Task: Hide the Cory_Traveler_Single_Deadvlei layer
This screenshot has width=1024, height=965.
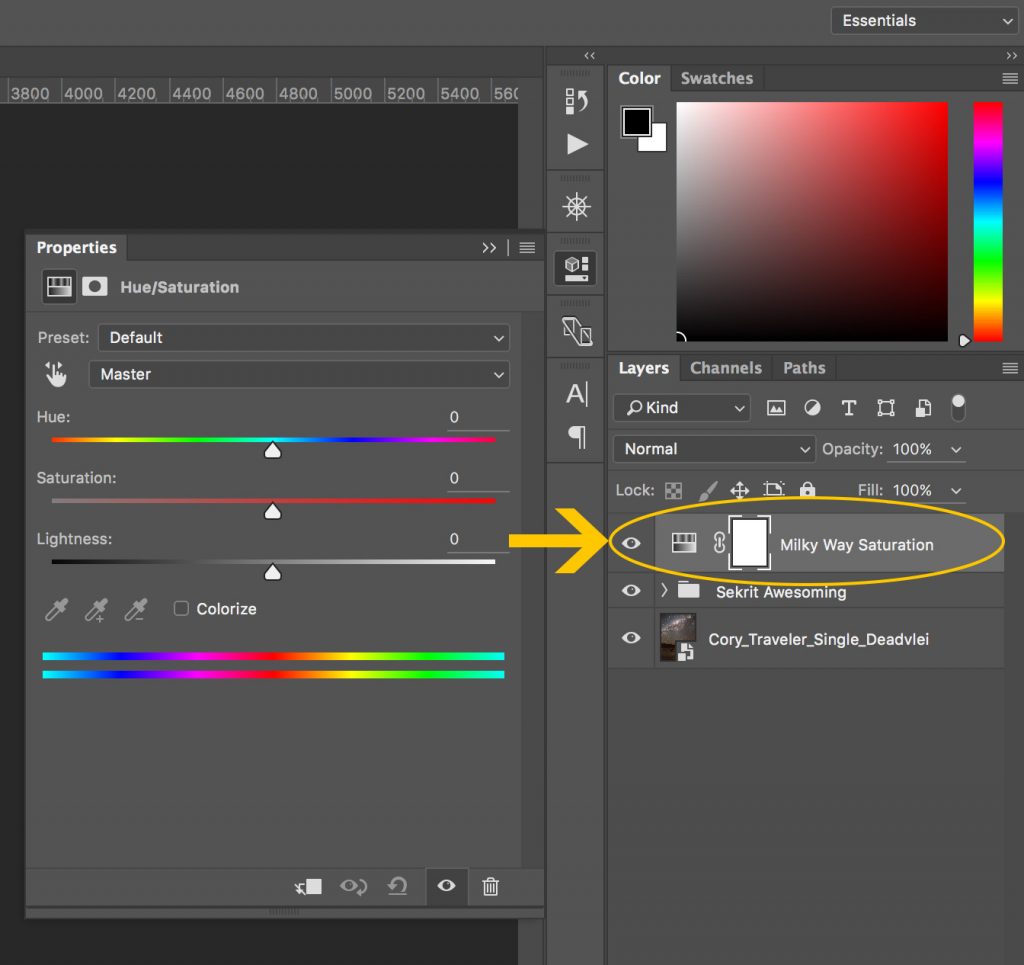Action: (630, 638)
